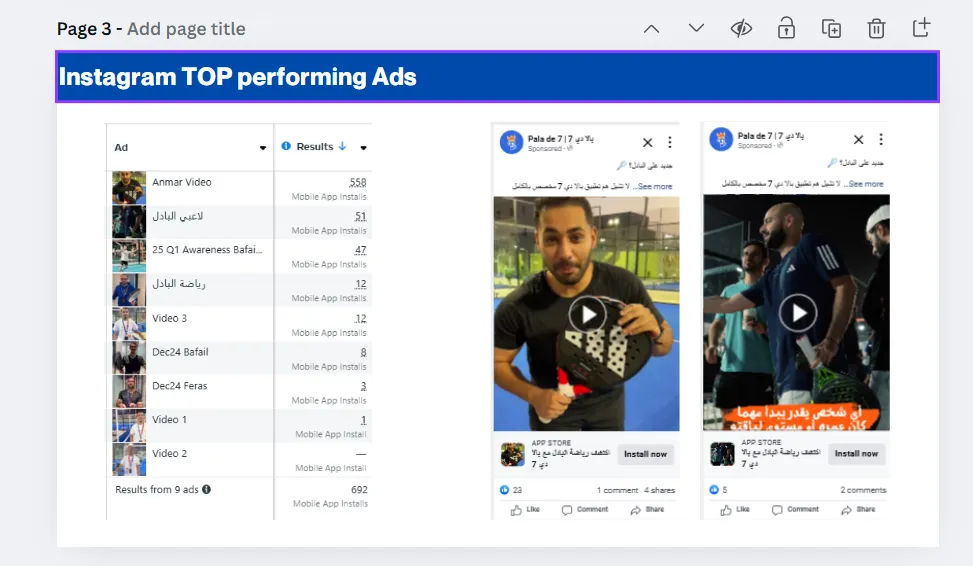Select the 'Anmar Video' ad name

(x=182, y=182)
